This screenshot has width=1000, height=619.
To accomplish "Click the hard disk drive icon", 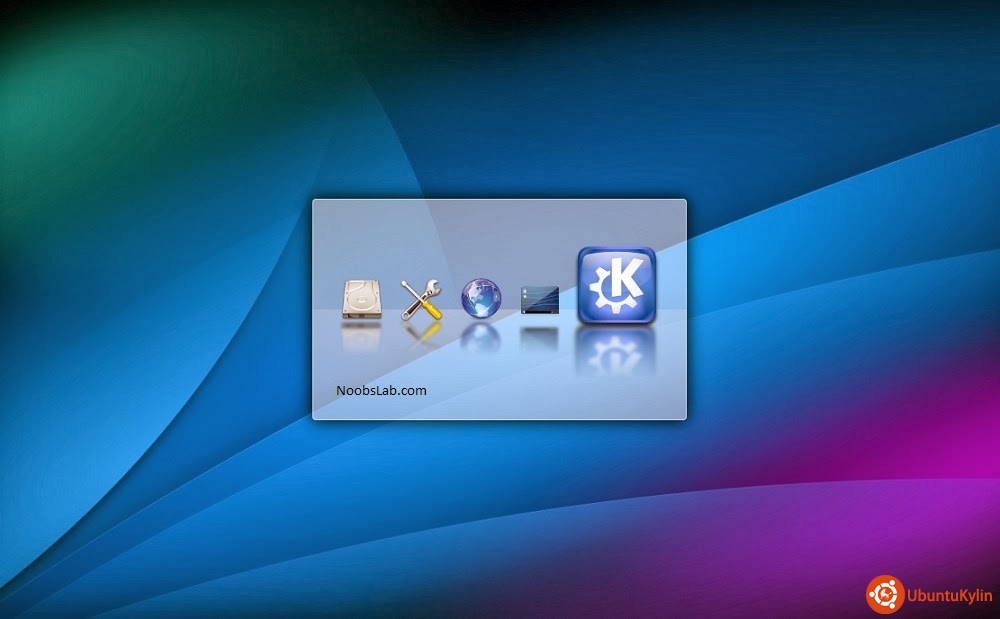I will tap(361, 299).
